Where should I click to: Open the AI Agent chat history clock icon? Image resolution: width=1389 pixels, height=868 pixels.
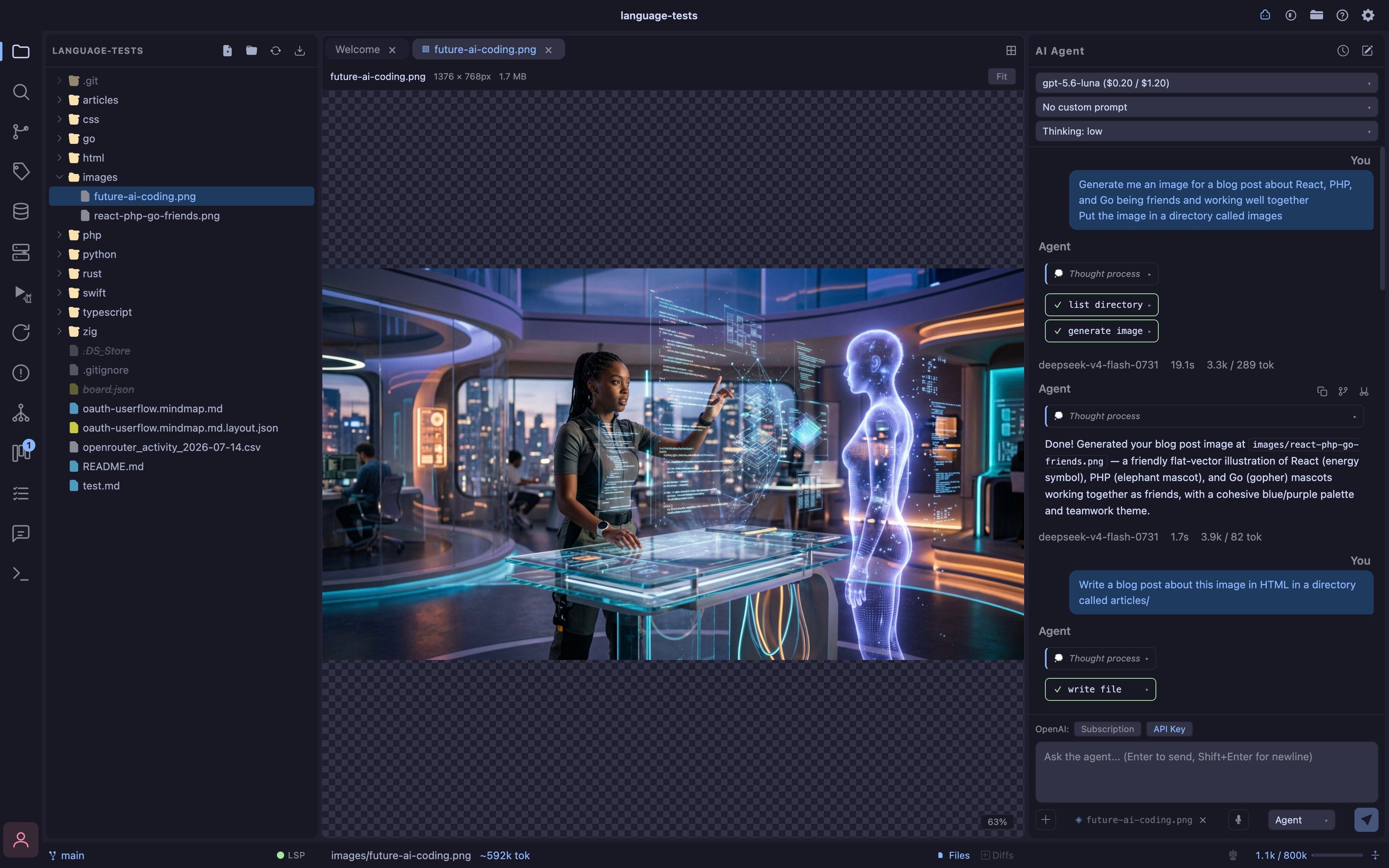pos(1342,51)
